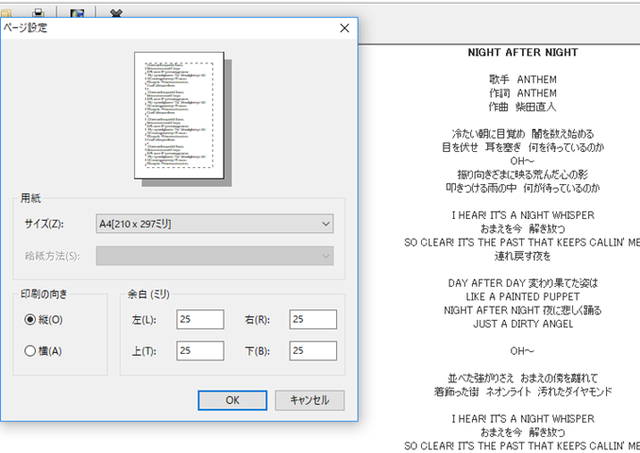Click the lyric line starting '冷たい朝に目覚め'
640x453 pixels.
click(523, 133)
